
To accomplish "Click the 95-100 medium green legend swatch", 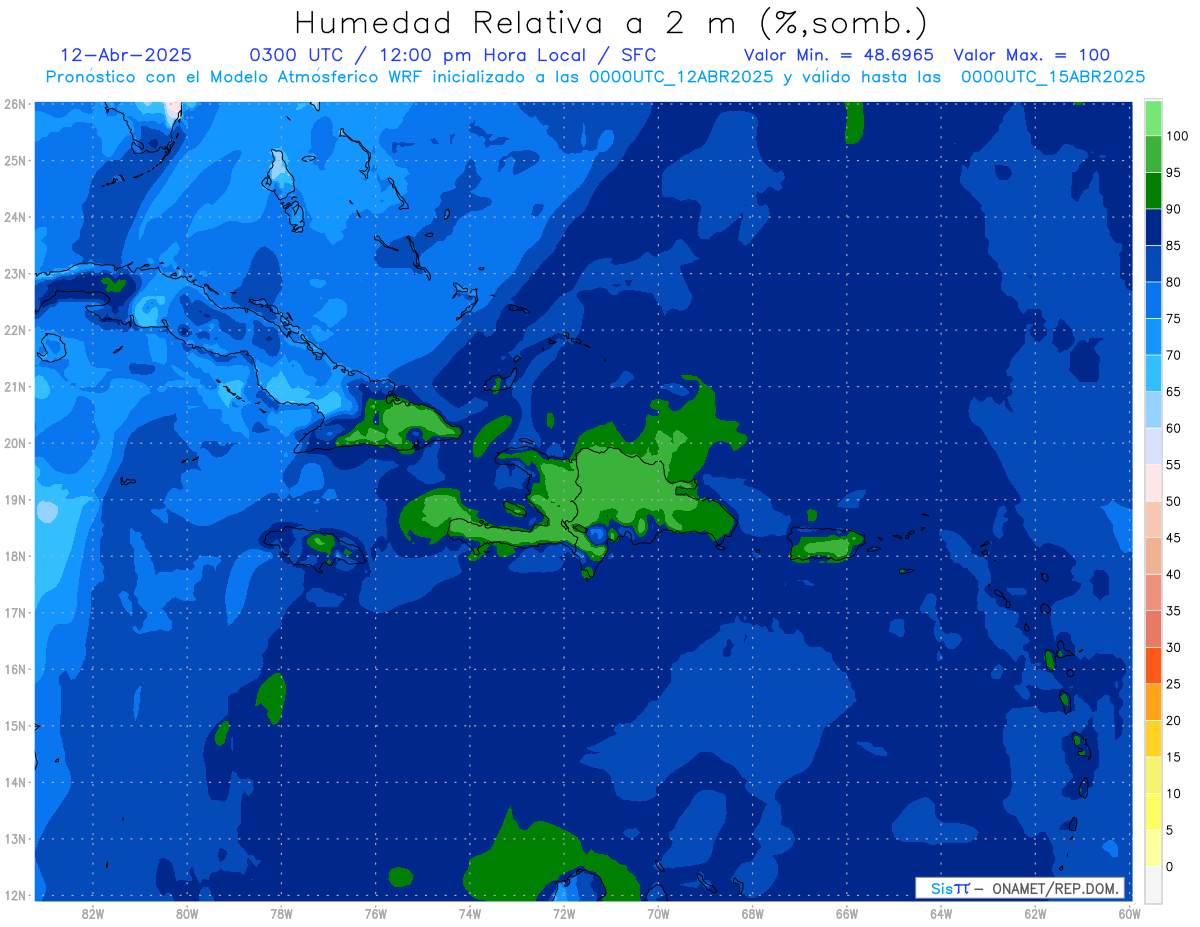I will click(1153, 154).
